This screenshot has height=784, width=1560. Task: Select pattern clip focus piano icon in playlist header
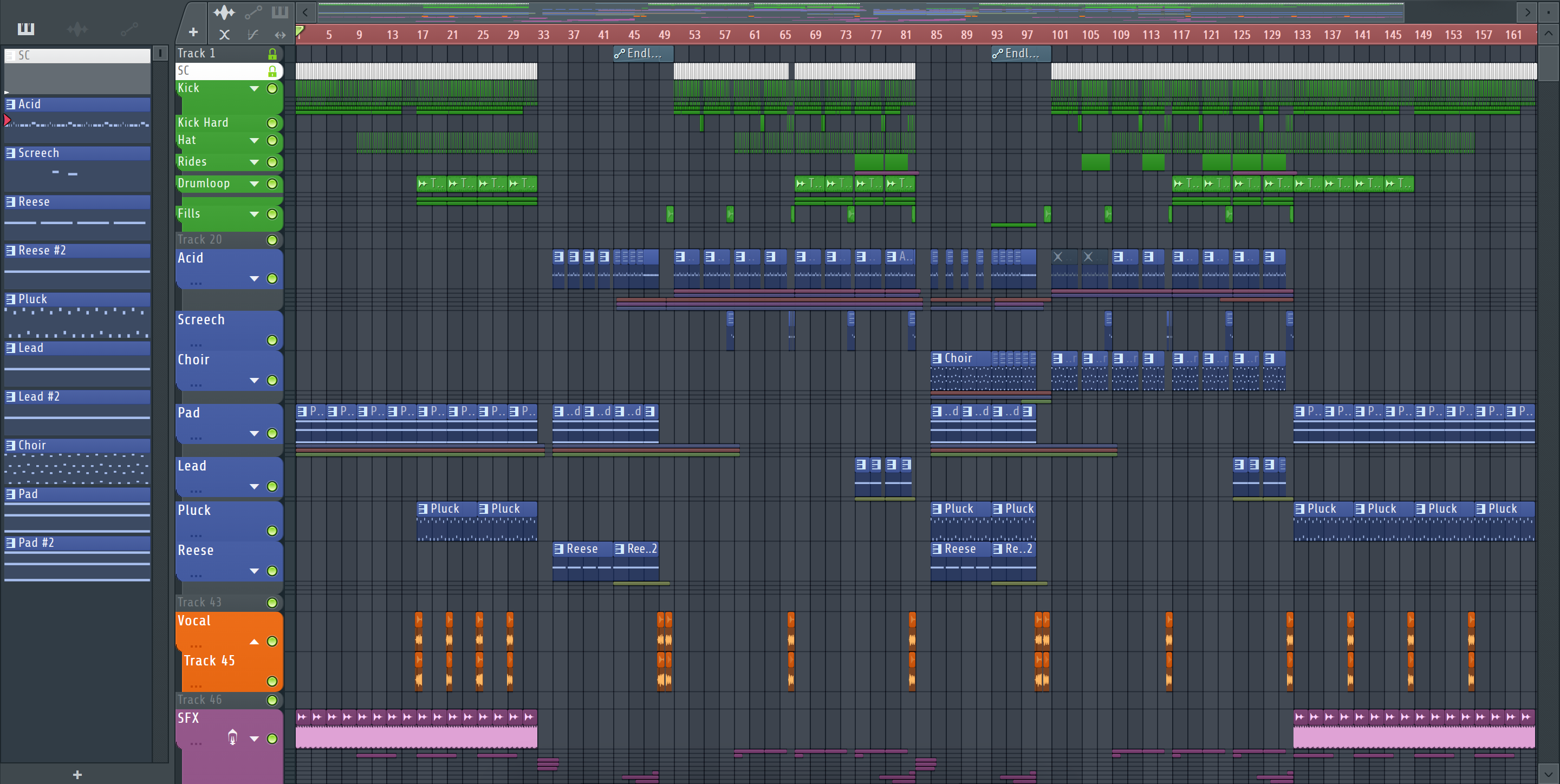(x=280, y=12)
